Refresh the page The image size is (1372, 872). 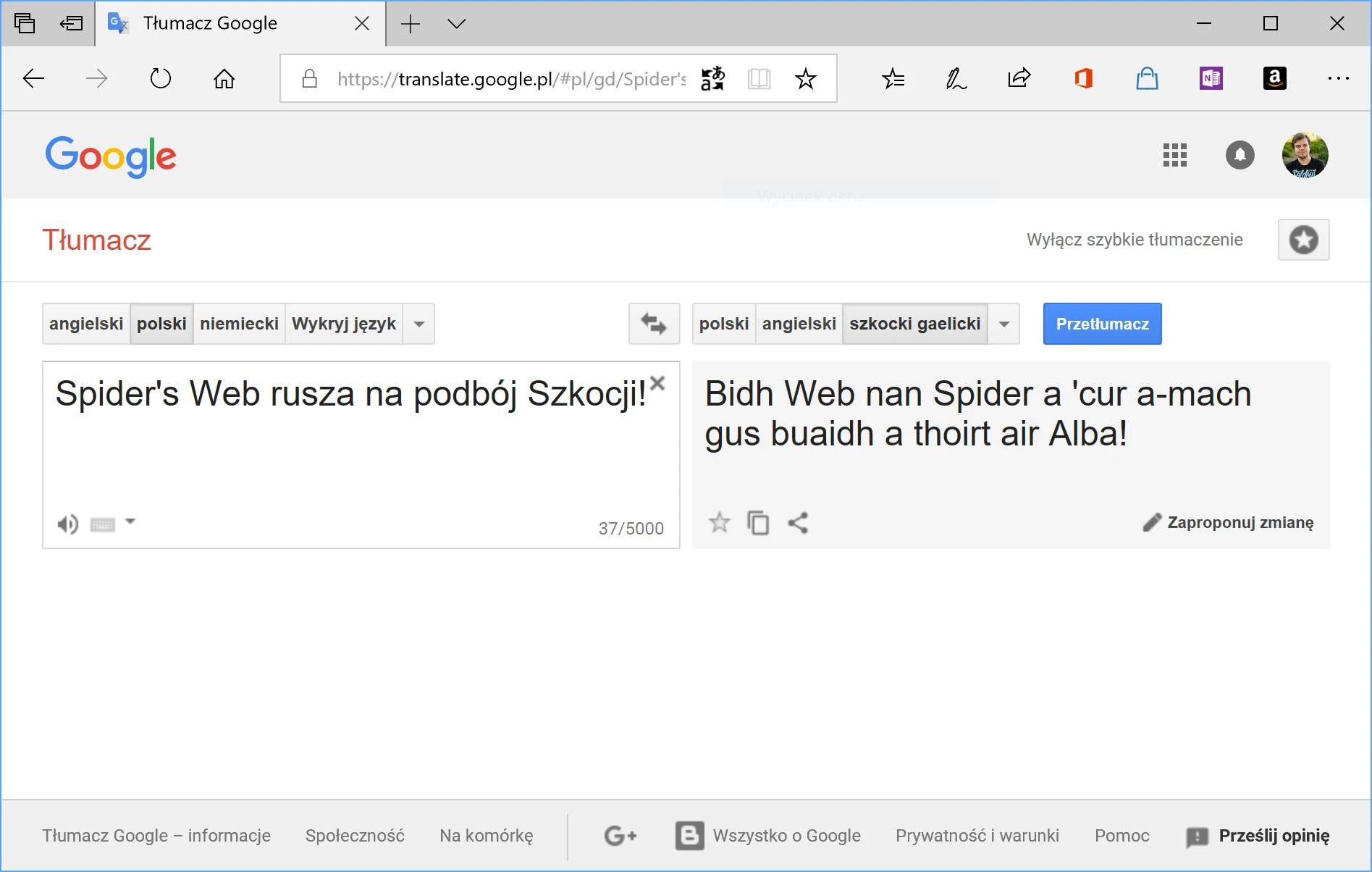click(160, 78)
